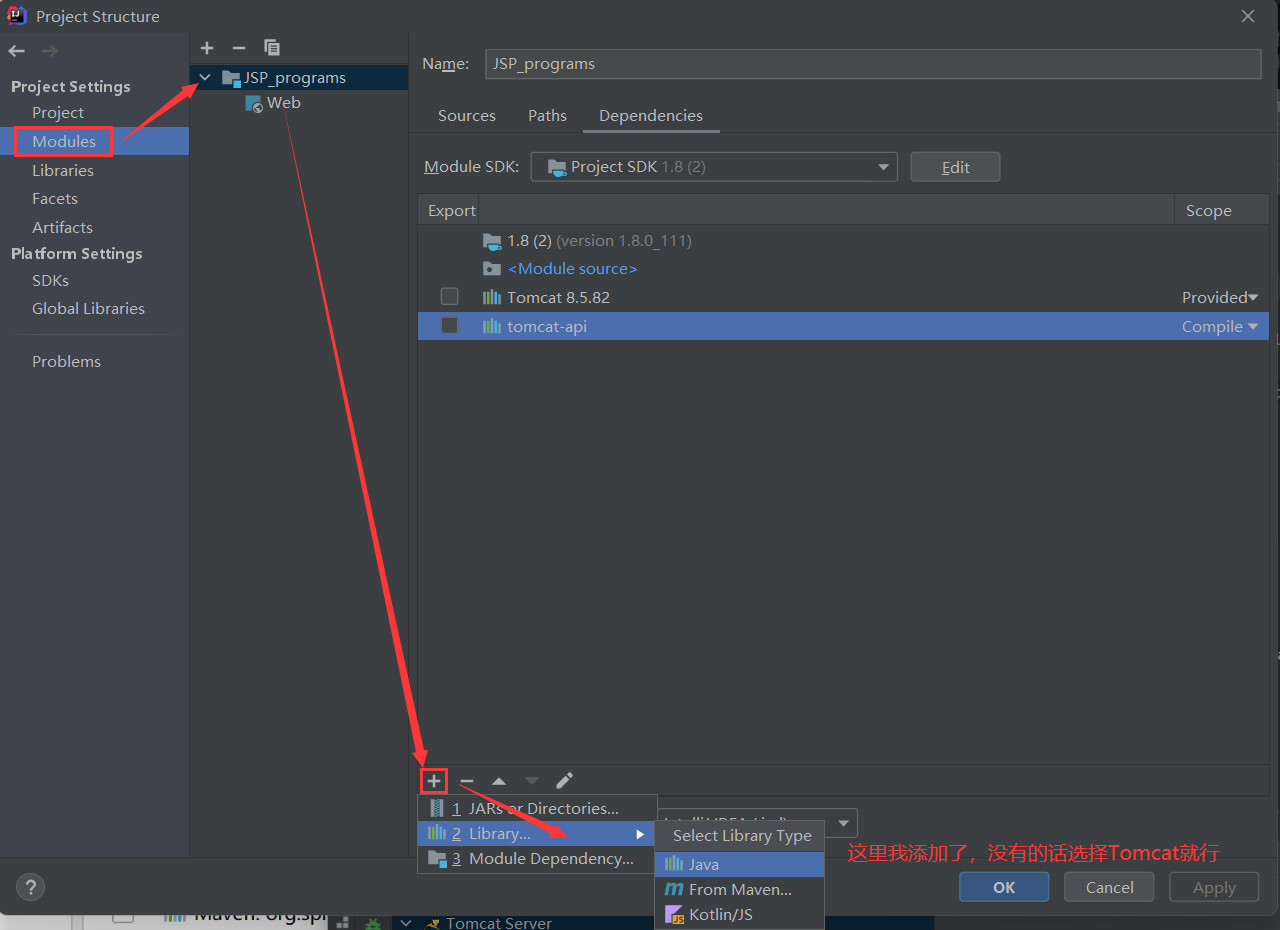Viewport: 1280px width, 930px height.
Task: Toggle the export checkbox for Tomcat 8.5.82
Action: click(450, 296)
